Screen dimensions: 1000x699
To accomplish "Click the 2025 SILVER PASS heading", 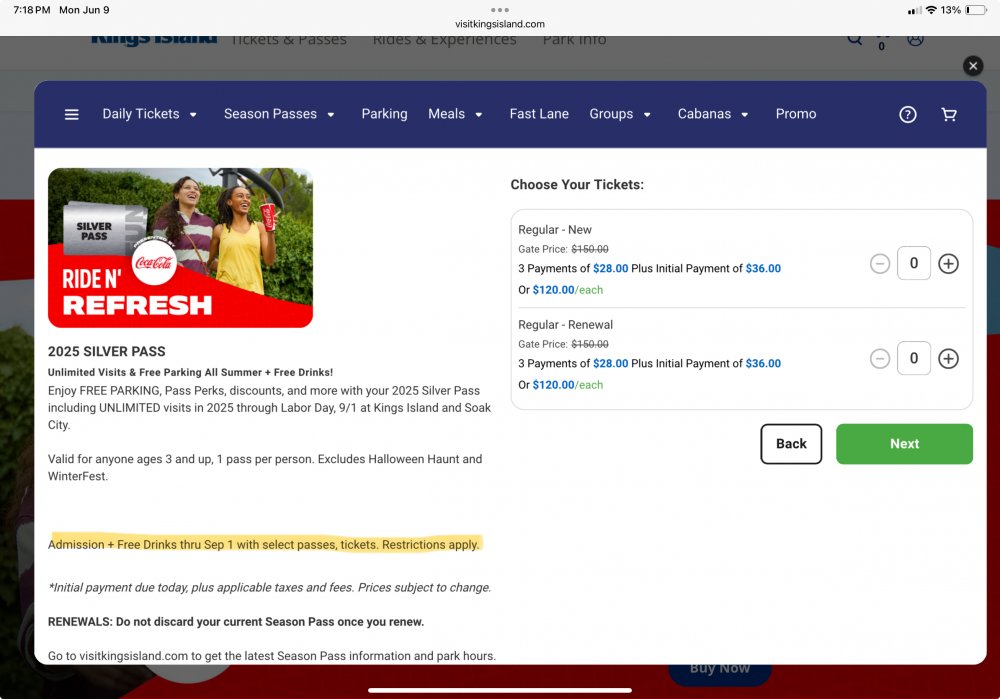I will point(107,351).
